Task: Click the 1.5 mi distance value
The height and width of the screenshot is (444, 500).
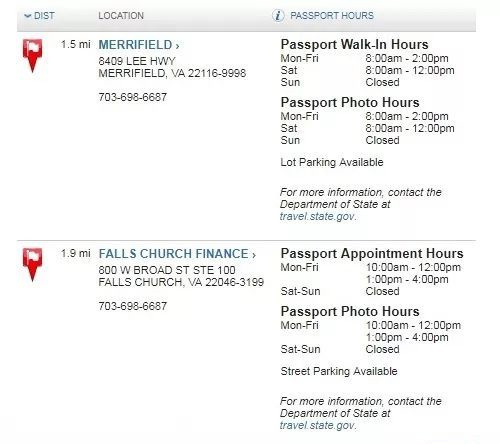Action: click(76, 44)
